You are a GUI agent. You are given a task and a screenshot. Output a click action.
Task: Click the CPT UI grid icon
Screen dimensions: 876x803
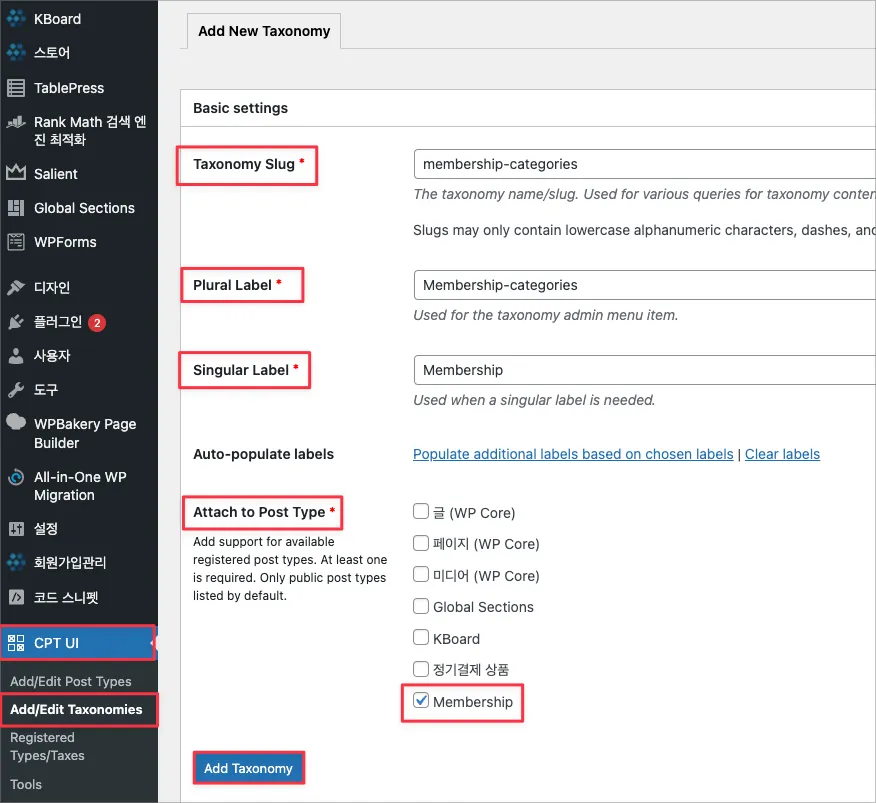click(16, 643)
